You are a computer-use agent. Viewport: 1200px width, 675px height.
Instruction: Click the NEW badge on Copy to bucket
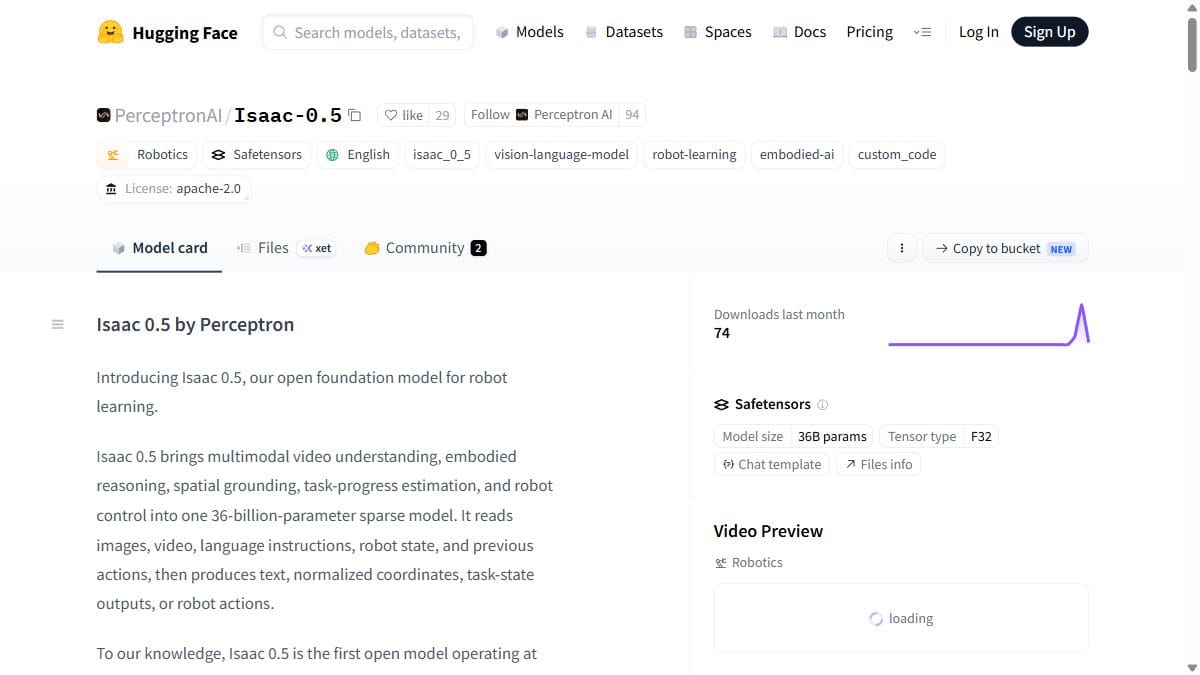(x=1061, y=249)
